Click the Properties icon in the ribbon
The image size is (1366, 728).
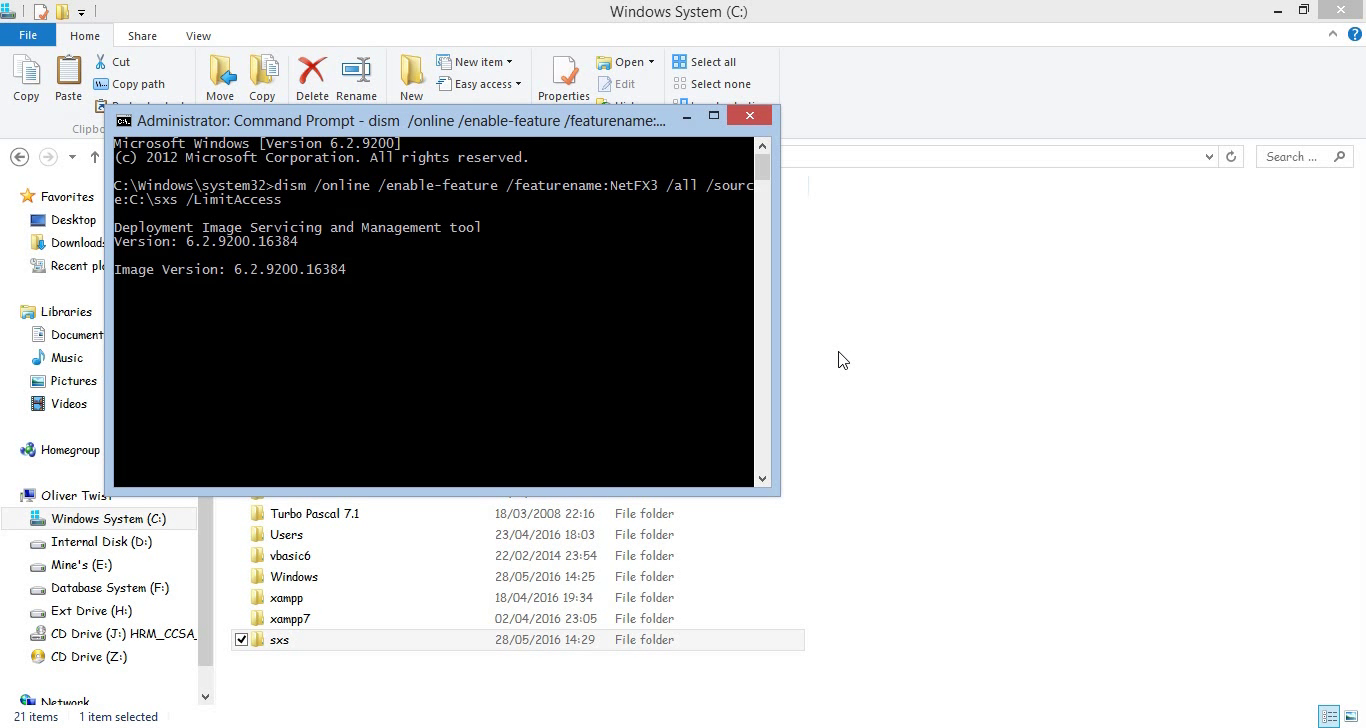564,72
